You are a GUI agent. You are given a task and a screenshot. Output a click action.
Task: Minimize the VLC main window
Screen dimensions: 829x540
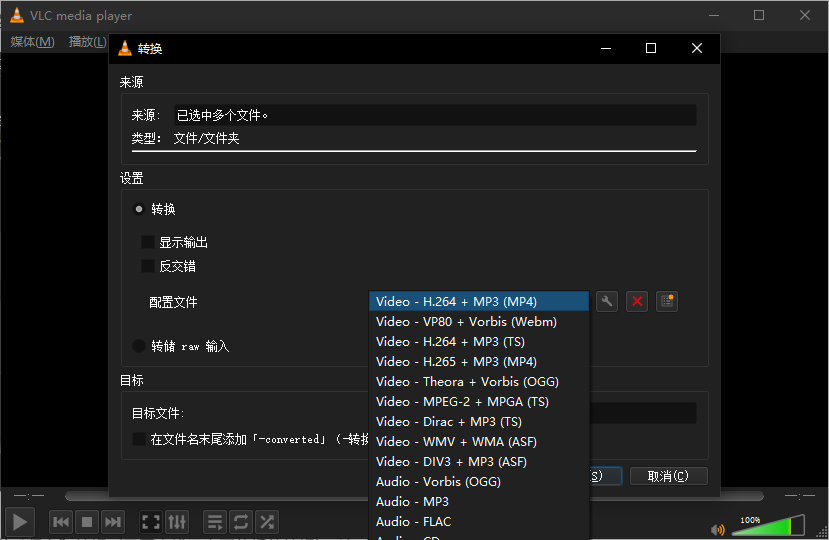point(714,15)
